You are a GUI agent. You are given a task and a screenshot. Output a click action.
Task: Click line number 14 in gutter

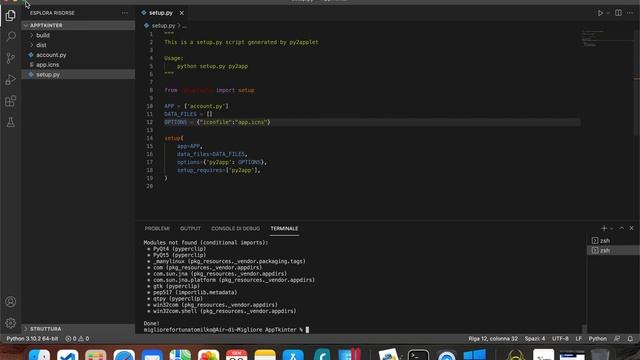(x=150, y=138)
